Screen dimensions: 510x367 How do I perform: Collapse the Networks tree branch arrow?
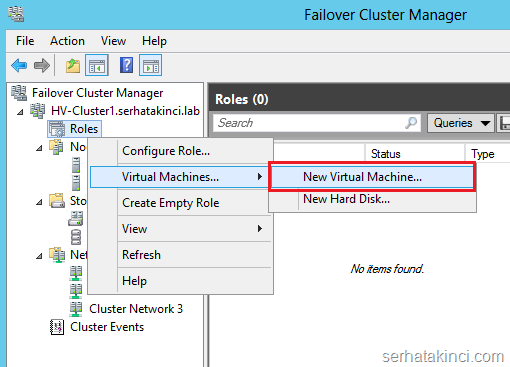pyautogui.click(x=39, y=256)
